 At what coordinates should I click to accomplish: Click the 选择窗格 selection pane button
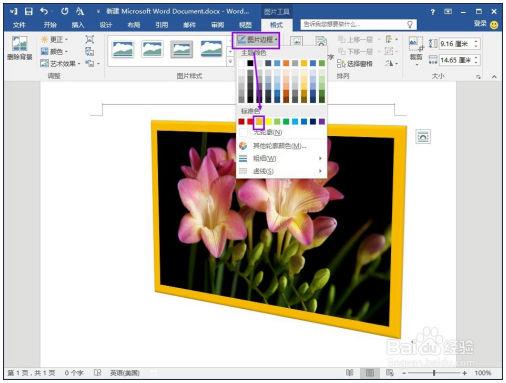point(355,63)
